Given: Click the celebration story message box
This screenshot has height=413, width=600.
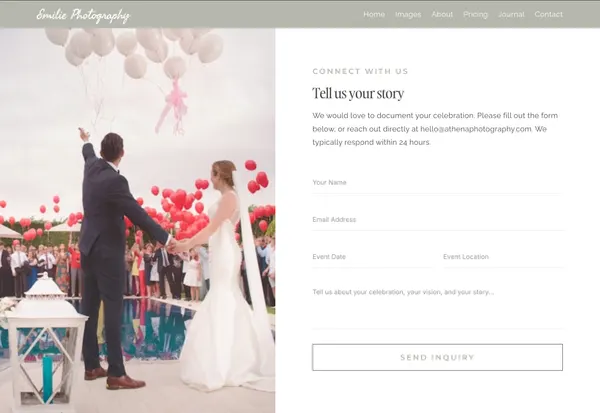Looking at the screenshot, I should (437, 306).
